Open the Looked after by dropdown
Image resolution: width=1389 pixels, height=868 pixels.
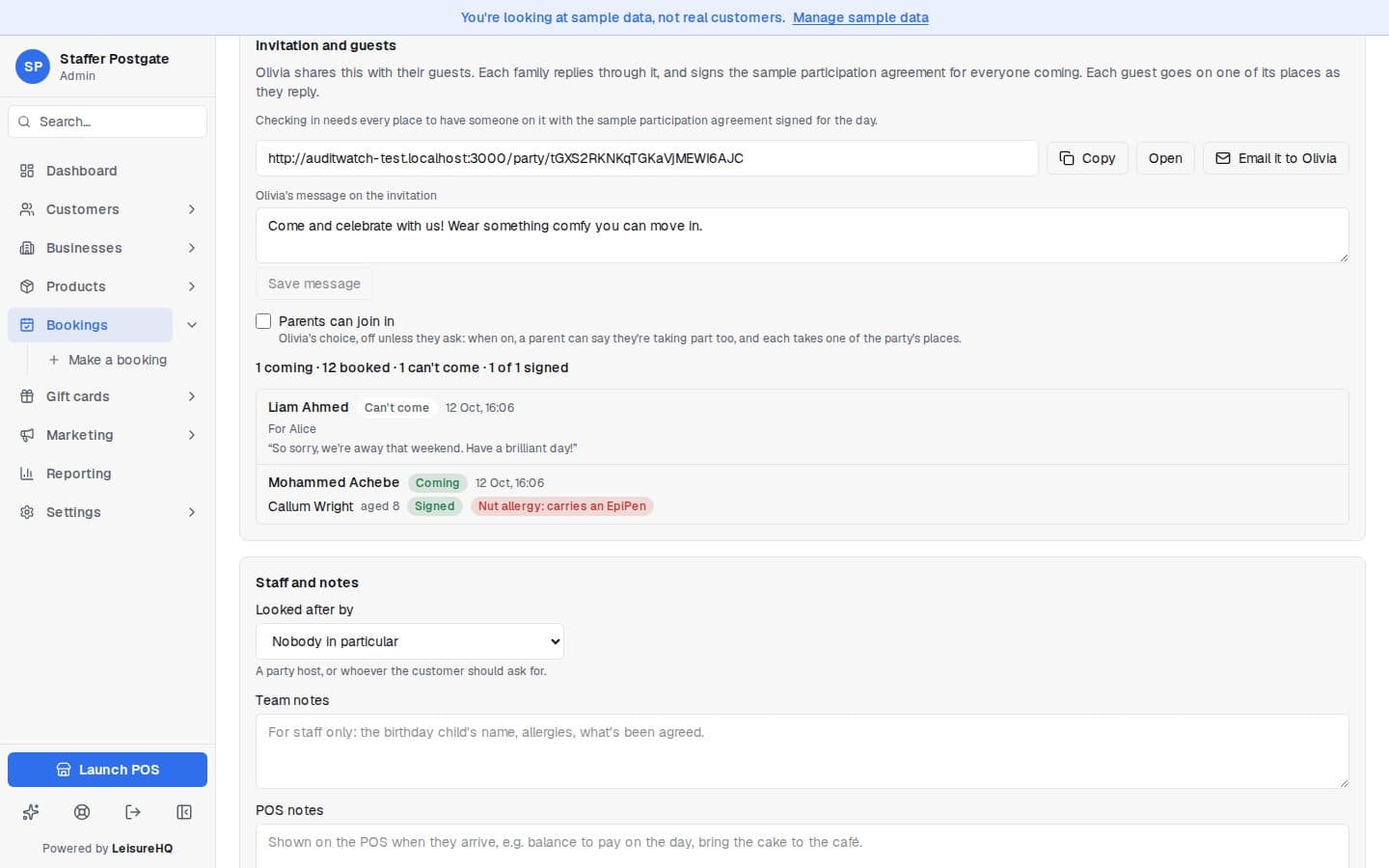410,641
